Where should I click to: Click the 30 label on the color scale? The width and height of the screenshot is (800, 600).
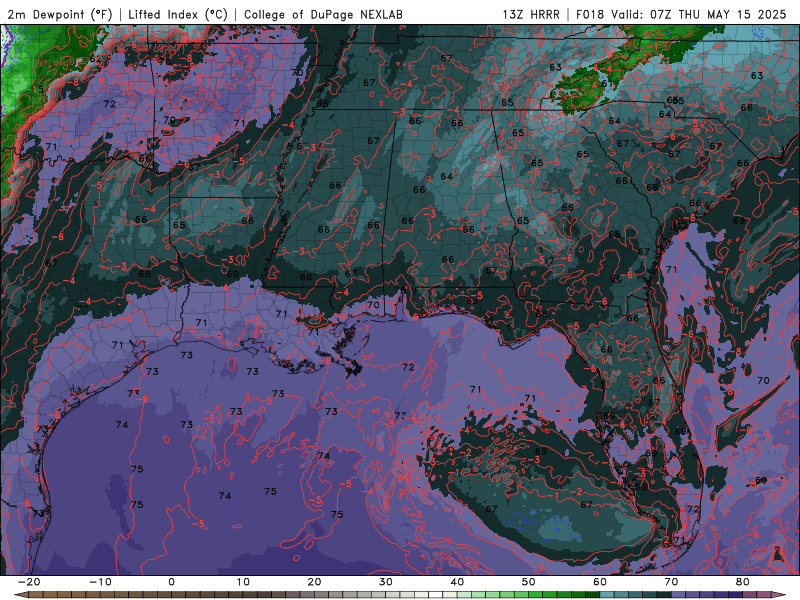(386, 582)
